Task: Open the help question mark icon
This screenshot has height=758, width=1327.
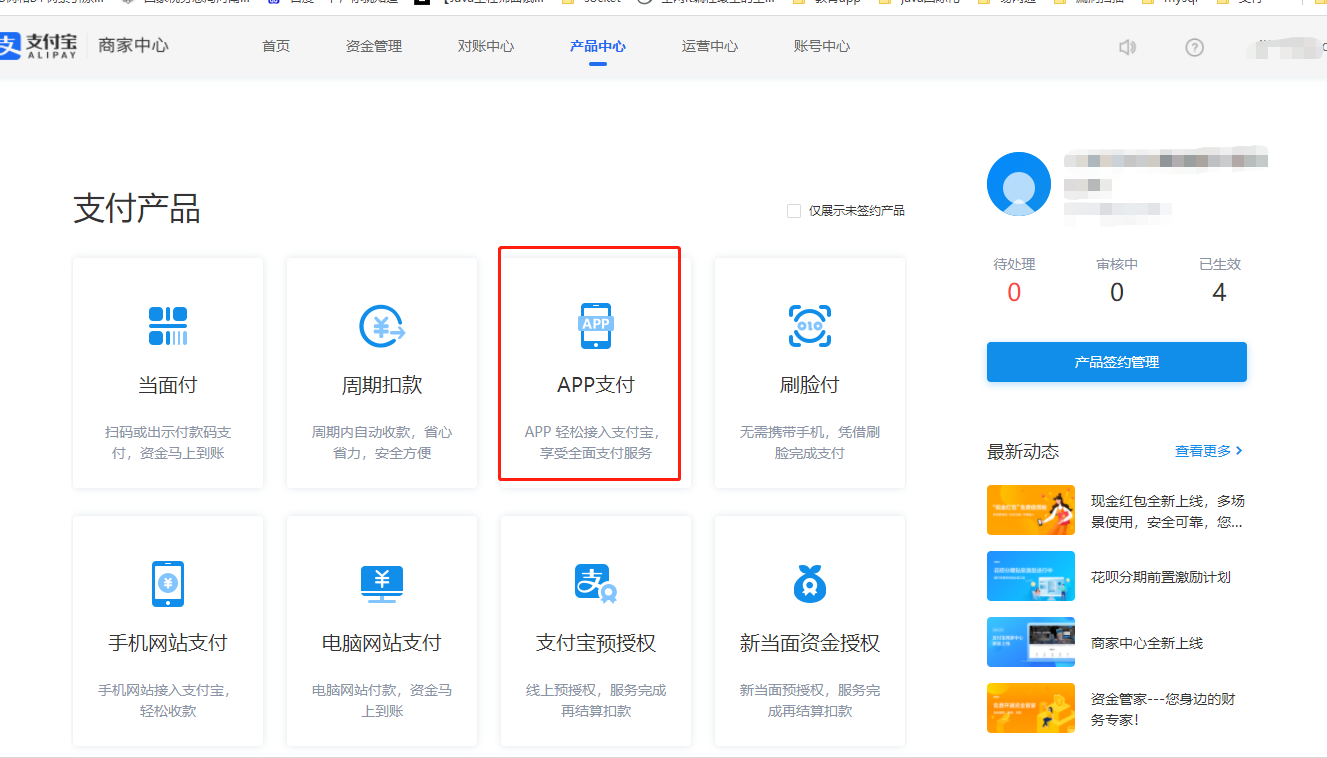Action: point(1194,47)
